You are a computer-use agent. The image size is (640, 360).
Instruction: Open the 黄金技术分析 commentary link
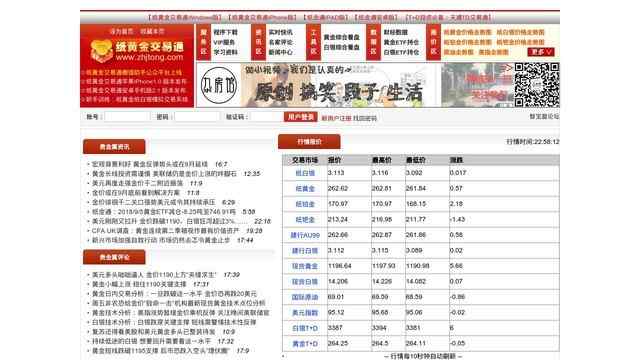[x=180, y=313]
